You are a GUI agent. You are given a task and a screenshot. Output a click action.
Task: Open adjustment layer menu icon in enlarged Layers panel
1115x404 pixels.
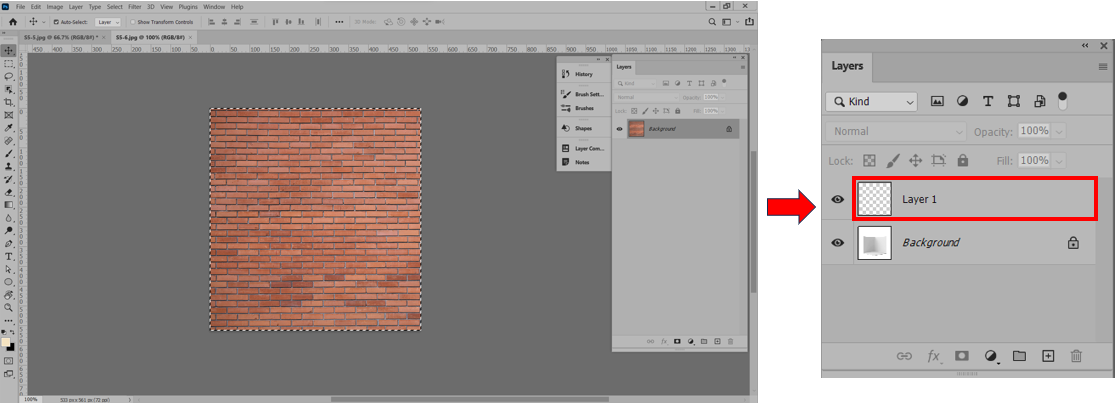point(991,356)
